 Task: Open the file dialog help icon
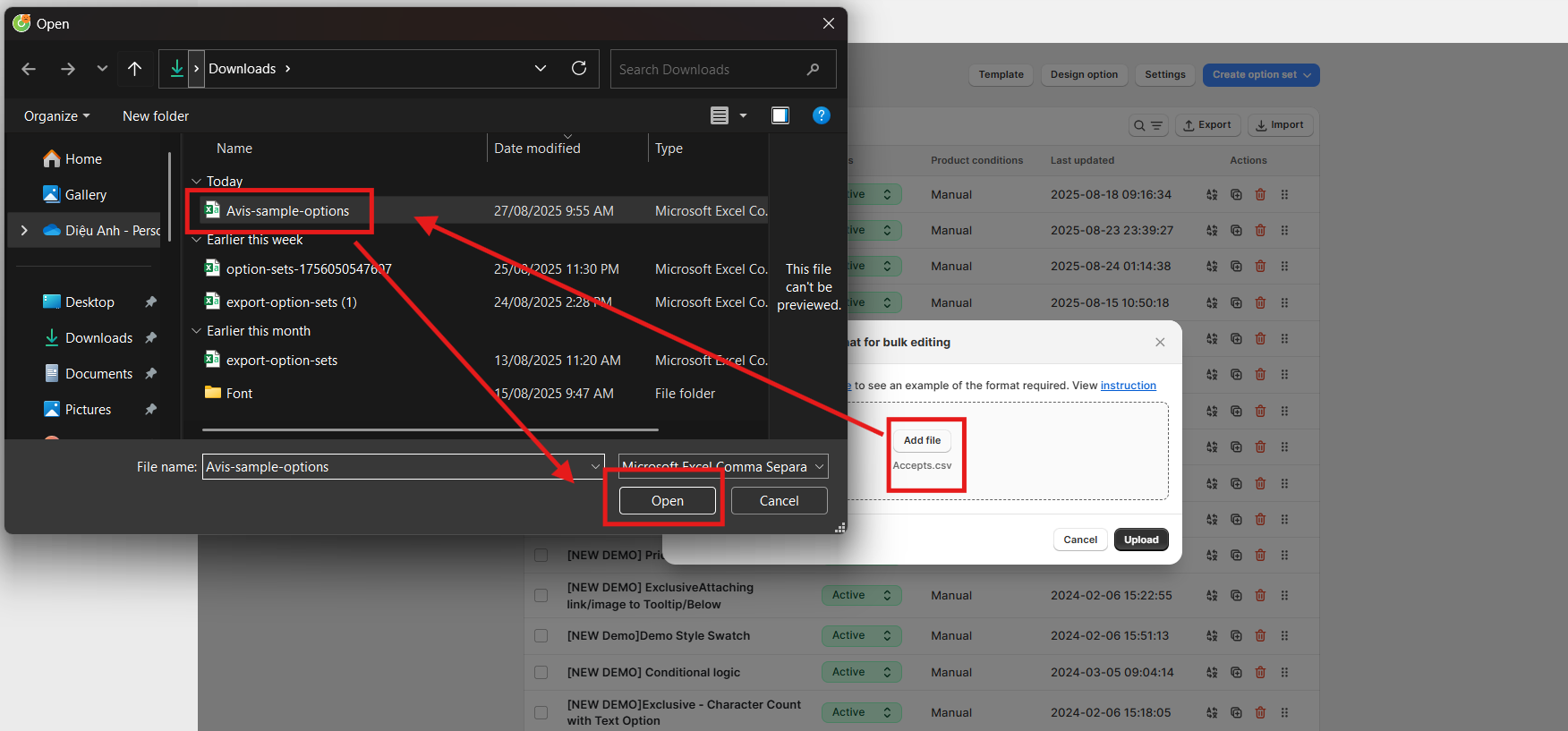coord(821,115)
